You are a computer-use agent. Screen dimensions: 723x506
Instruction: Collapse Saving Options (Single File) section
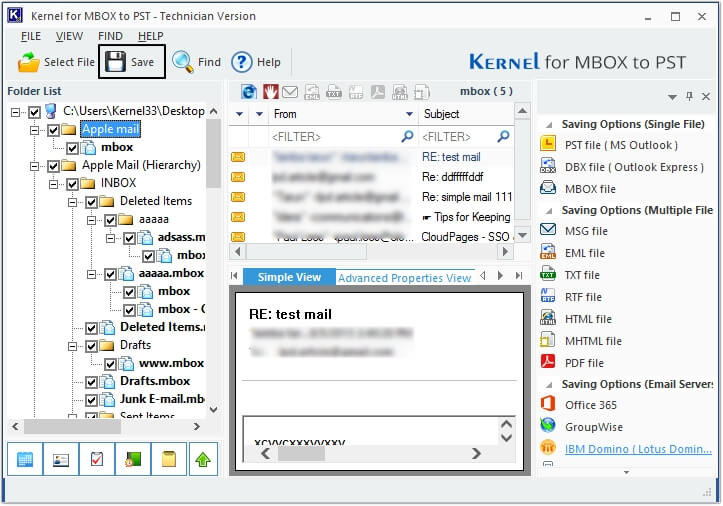tap(549, 125)
